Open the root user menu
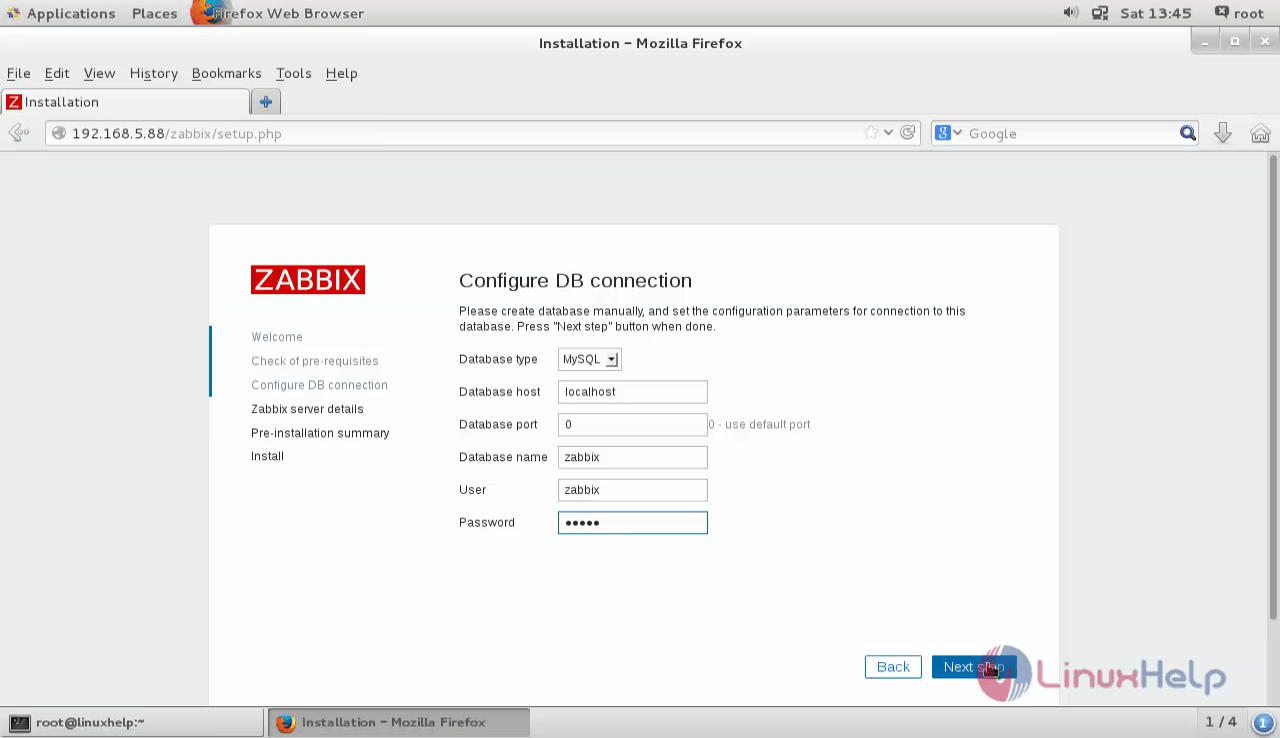The width and height of the screenshot is (1280, 738). click(x=1239, y=13)
